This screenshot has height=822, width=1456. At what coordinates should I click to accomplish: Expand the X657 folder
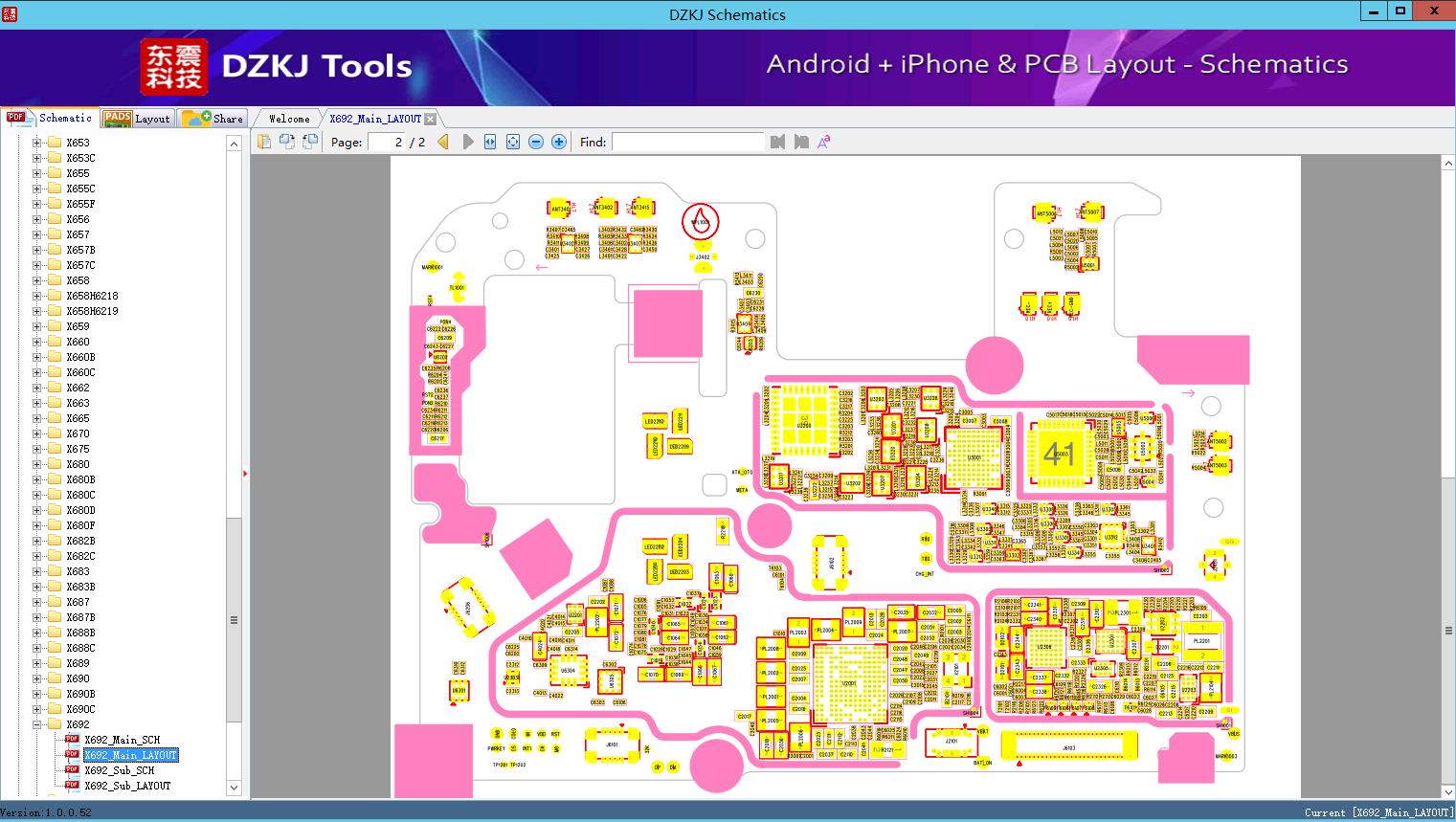point(37,234)
